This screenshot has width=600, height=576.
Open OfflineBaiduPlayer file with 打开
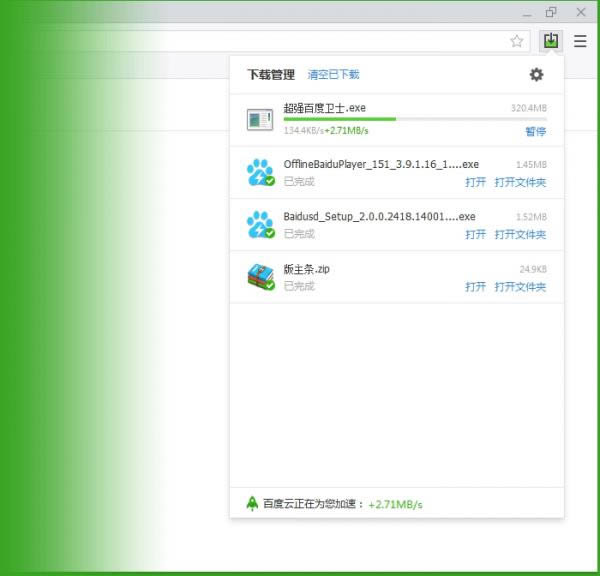point(475,183)
